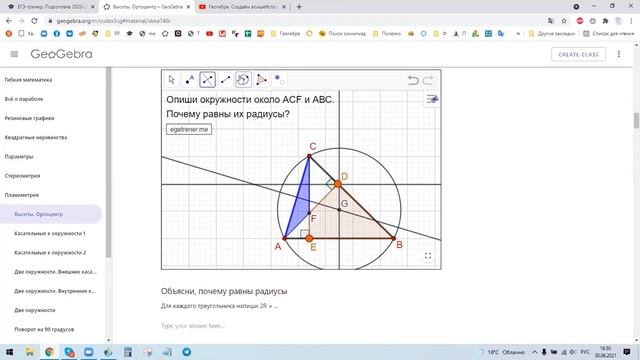Enter fullscreen with the applet corner icon

pos(428,256)
